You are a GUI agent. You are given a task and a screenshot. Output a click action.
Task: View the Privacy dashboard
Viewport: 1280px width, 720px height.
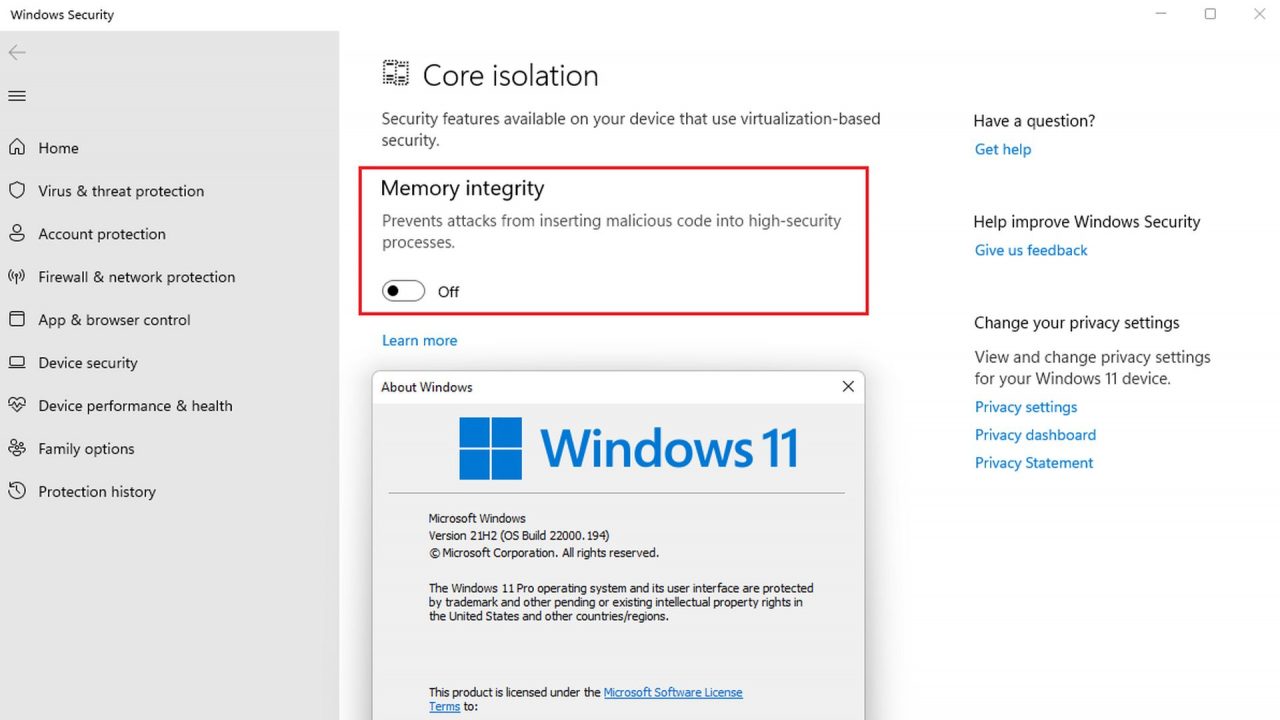tap(1035, 435)
